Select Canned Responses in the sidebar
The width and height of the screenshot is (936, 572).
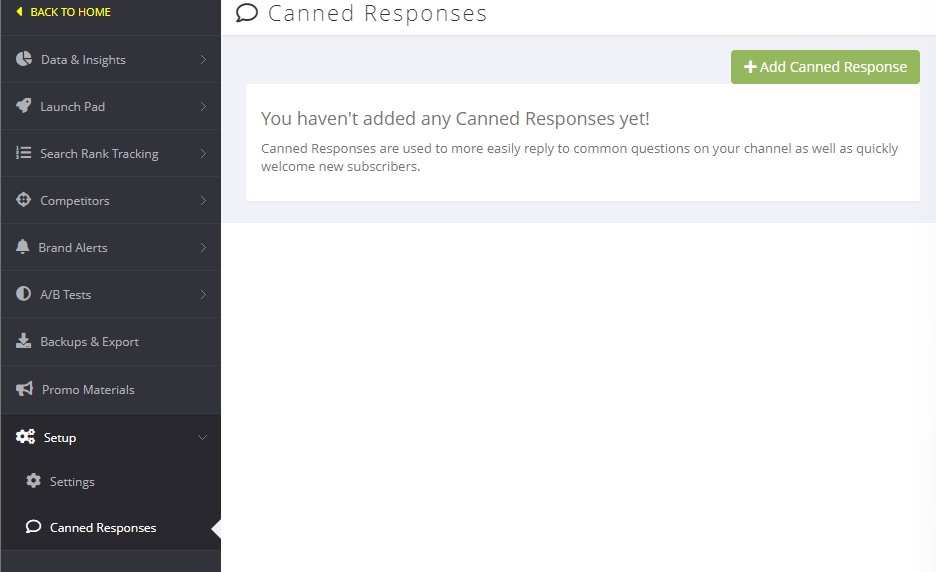click(x=102, y=528)
